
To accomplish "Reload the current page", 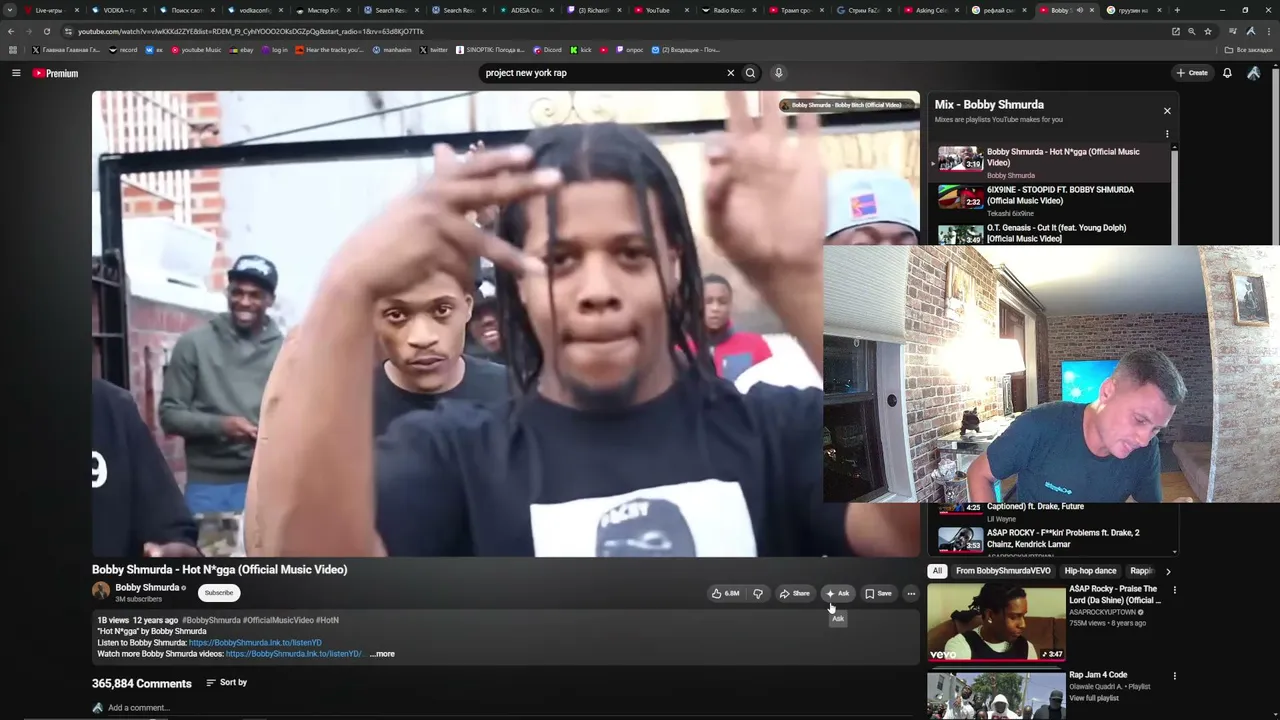I will point(46,31).
